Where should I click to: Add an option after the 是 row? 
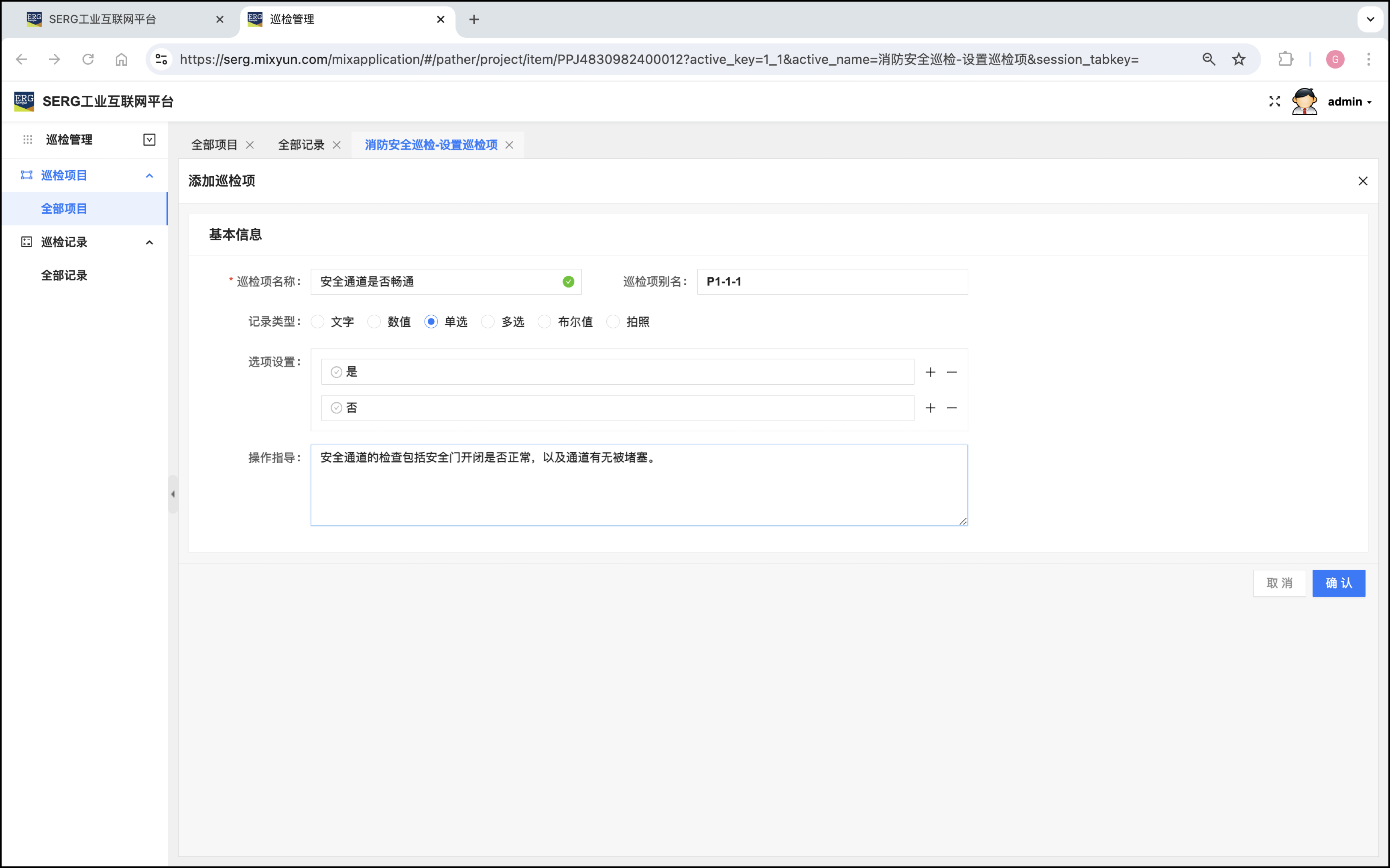(x=930, y=372)
